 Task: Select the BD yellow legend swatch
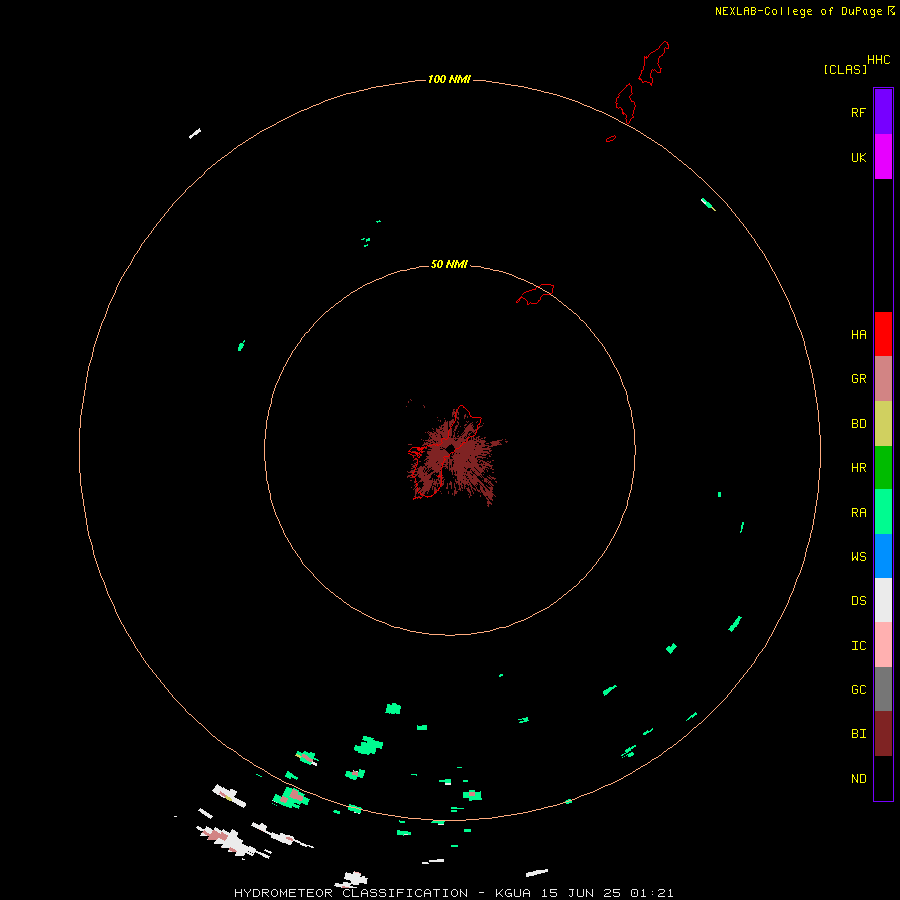point(883,424)
